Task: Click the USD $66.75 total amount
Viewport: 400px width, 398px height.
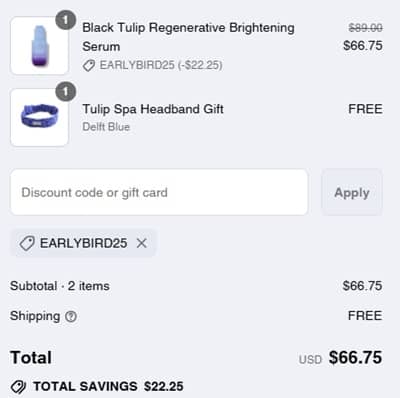Action: click(x=340, y=358)
